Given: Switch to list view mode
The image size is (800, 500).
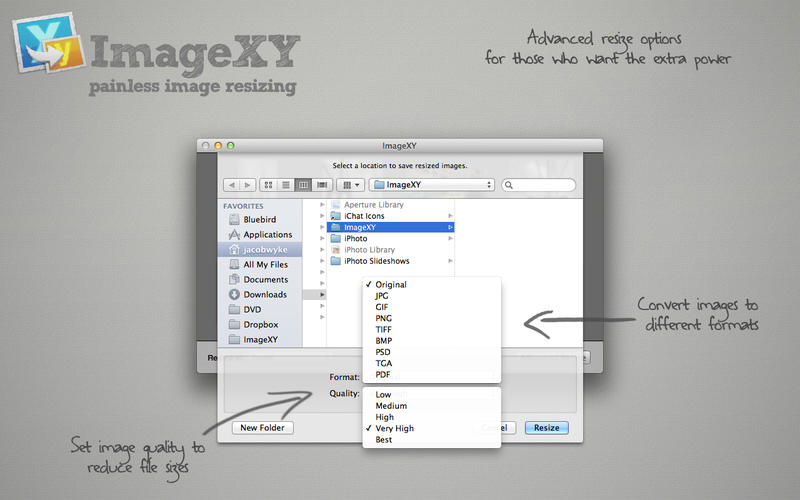Looking at the screenshot, I should pyautogui.click(x=286, y=185).
